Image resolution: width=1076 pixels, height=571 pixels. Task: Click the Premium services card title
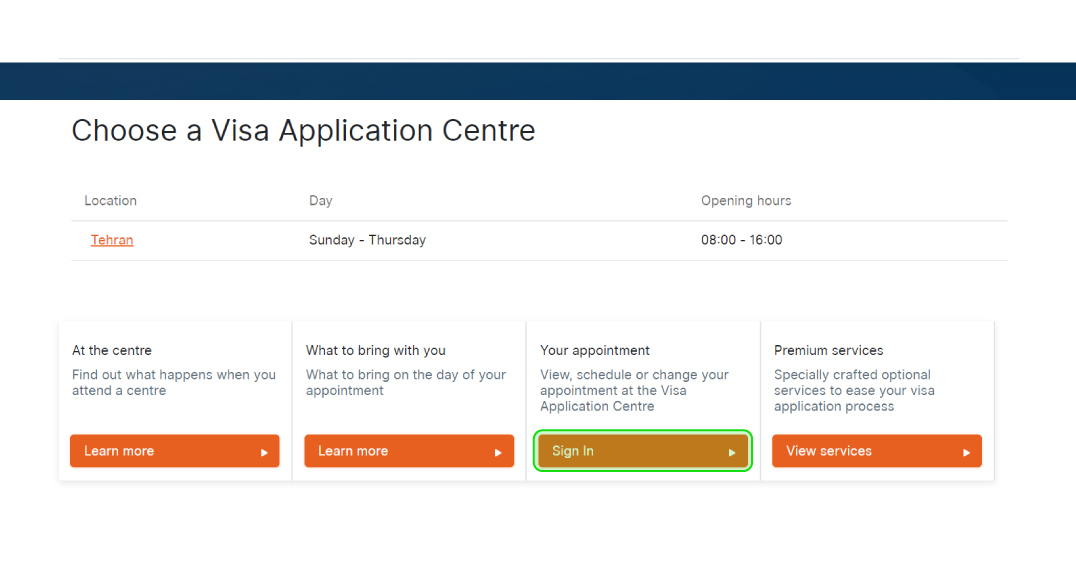(829, 351)
